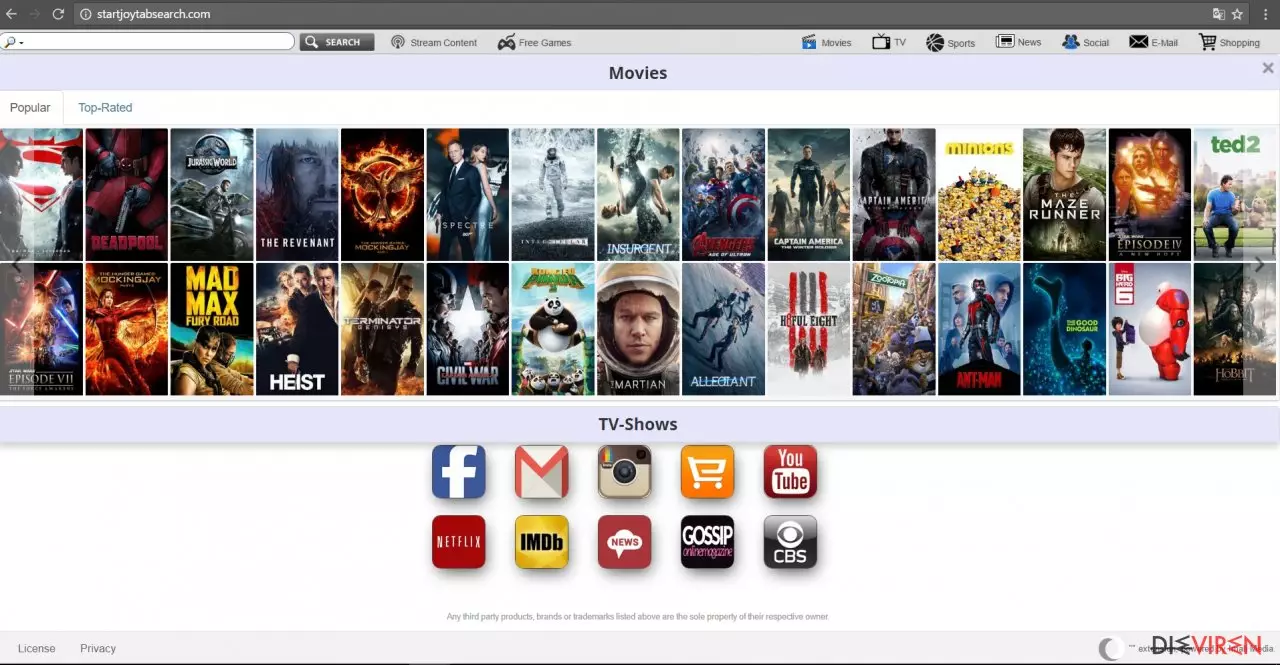Image resolution: width=1280 pixels, height=665 pixels.
Task: Close the Movies panel with the X
Action: [1268, 68]
